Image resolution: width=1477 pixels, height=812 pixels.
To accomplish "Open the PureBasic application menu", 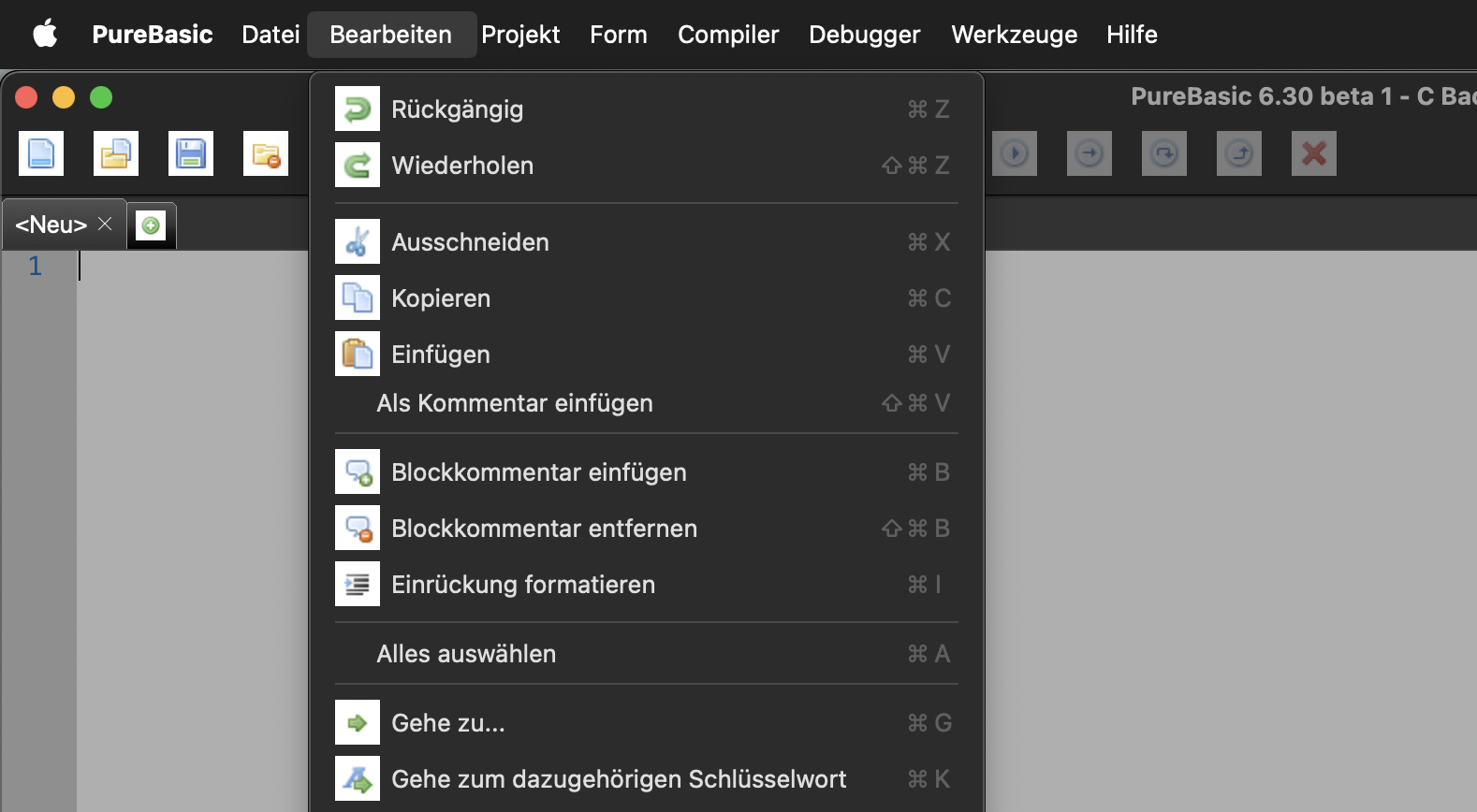I will click(153, 35).
